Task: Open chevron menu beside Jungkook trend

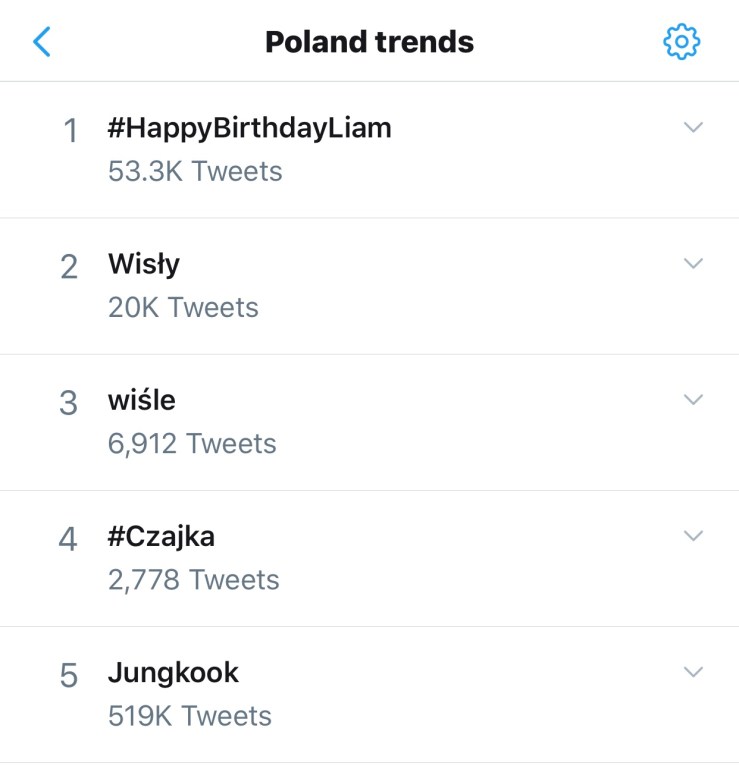Action: pyautogui.click(x=693, y=671)
